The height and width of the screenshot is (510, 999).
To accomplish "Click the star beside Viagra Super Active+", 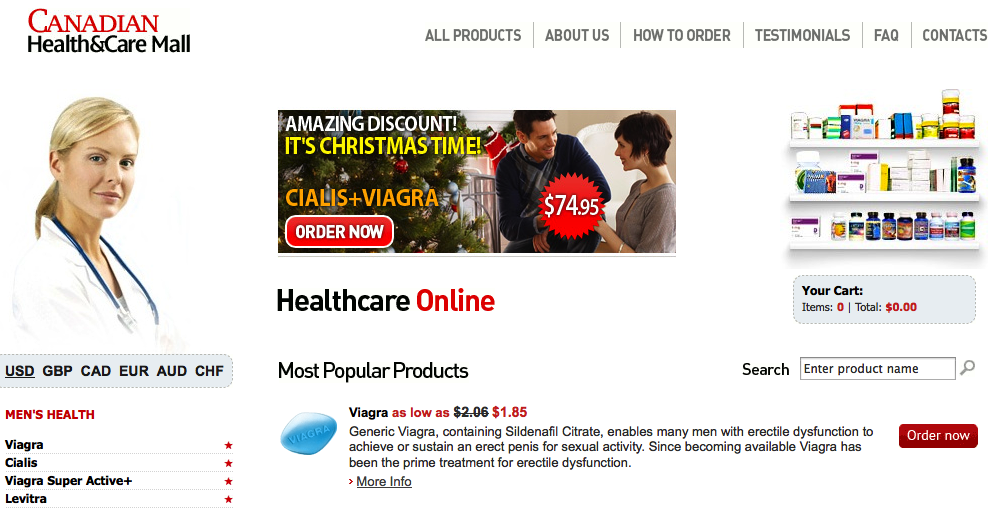I will [x=228, y=481].
